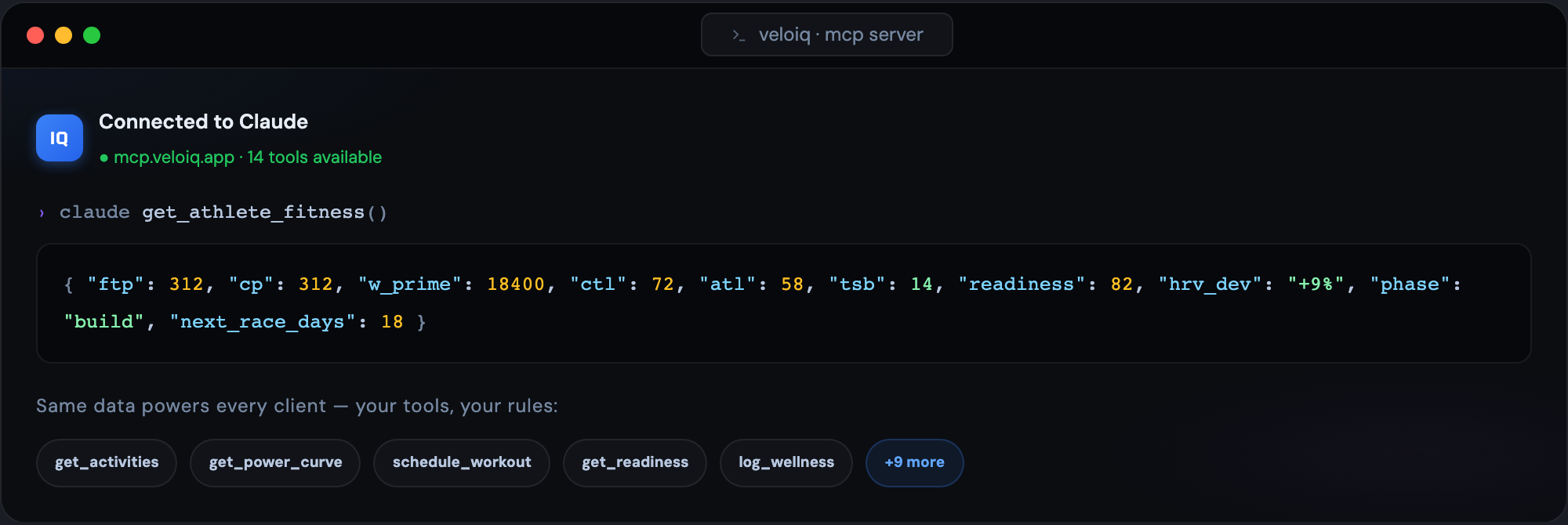Screen dimensions: 1568x525
Task: Click the green maximize window dot
Action: coord(92,35)
